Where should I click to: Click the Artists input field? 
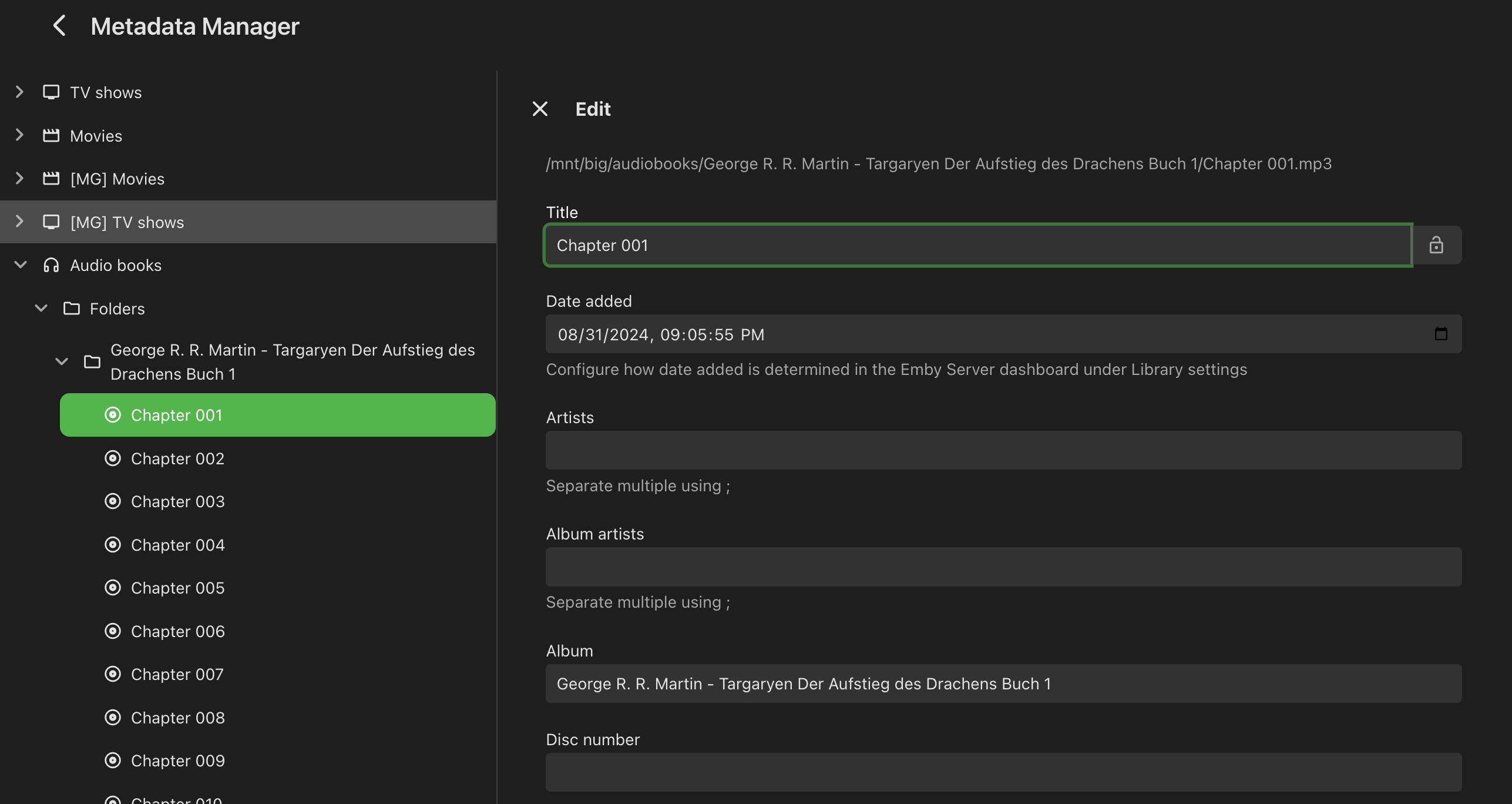(x=1003, y=450)
